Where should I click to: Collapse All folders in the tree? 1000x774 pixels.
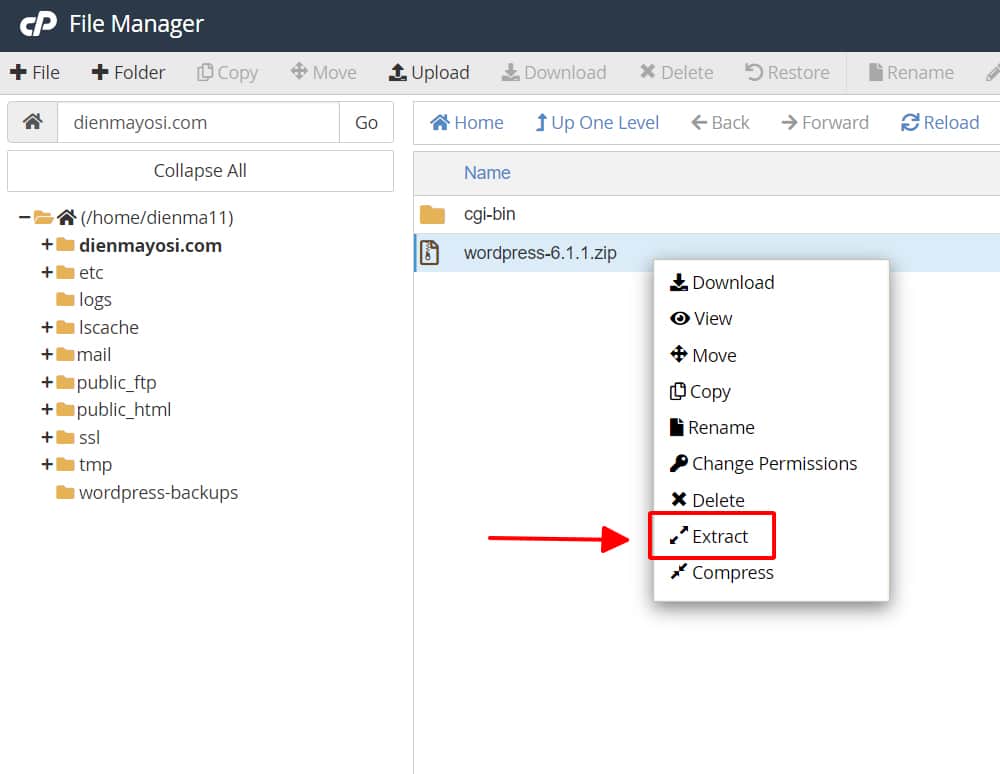coord(200,171)
